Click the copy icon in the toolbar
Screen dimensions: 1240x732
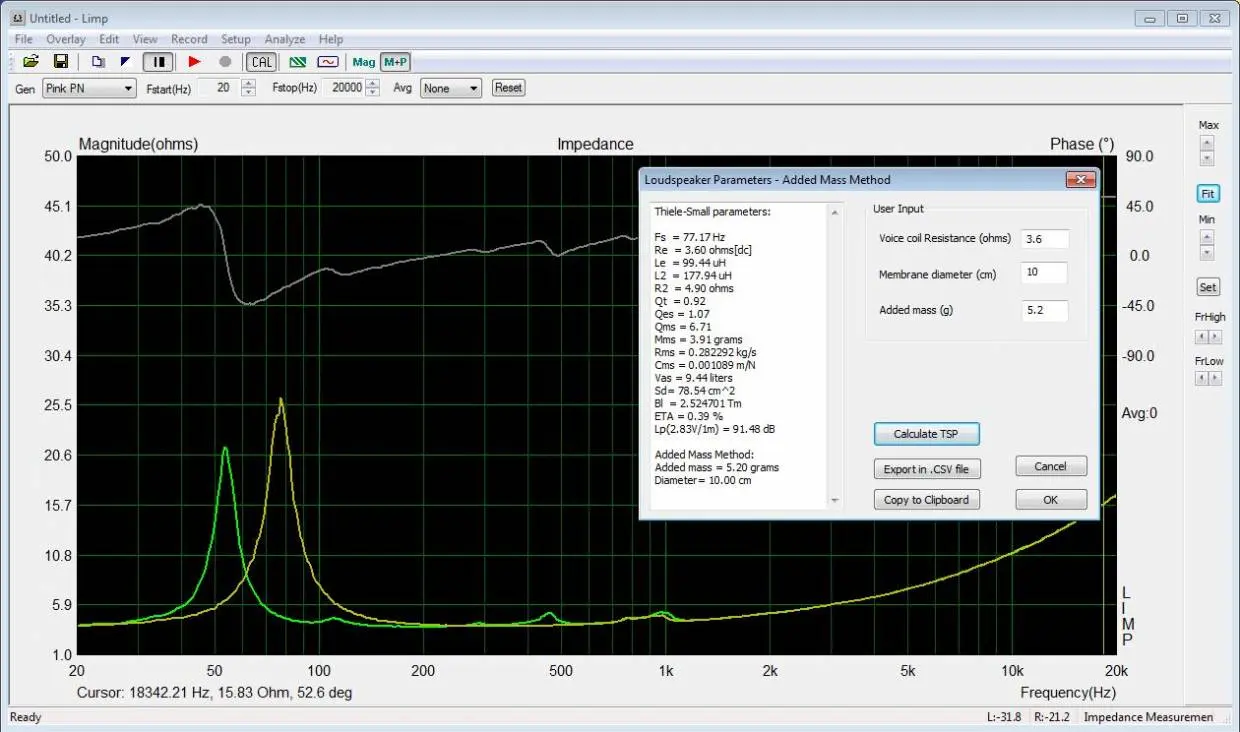(x=98, y=62)
